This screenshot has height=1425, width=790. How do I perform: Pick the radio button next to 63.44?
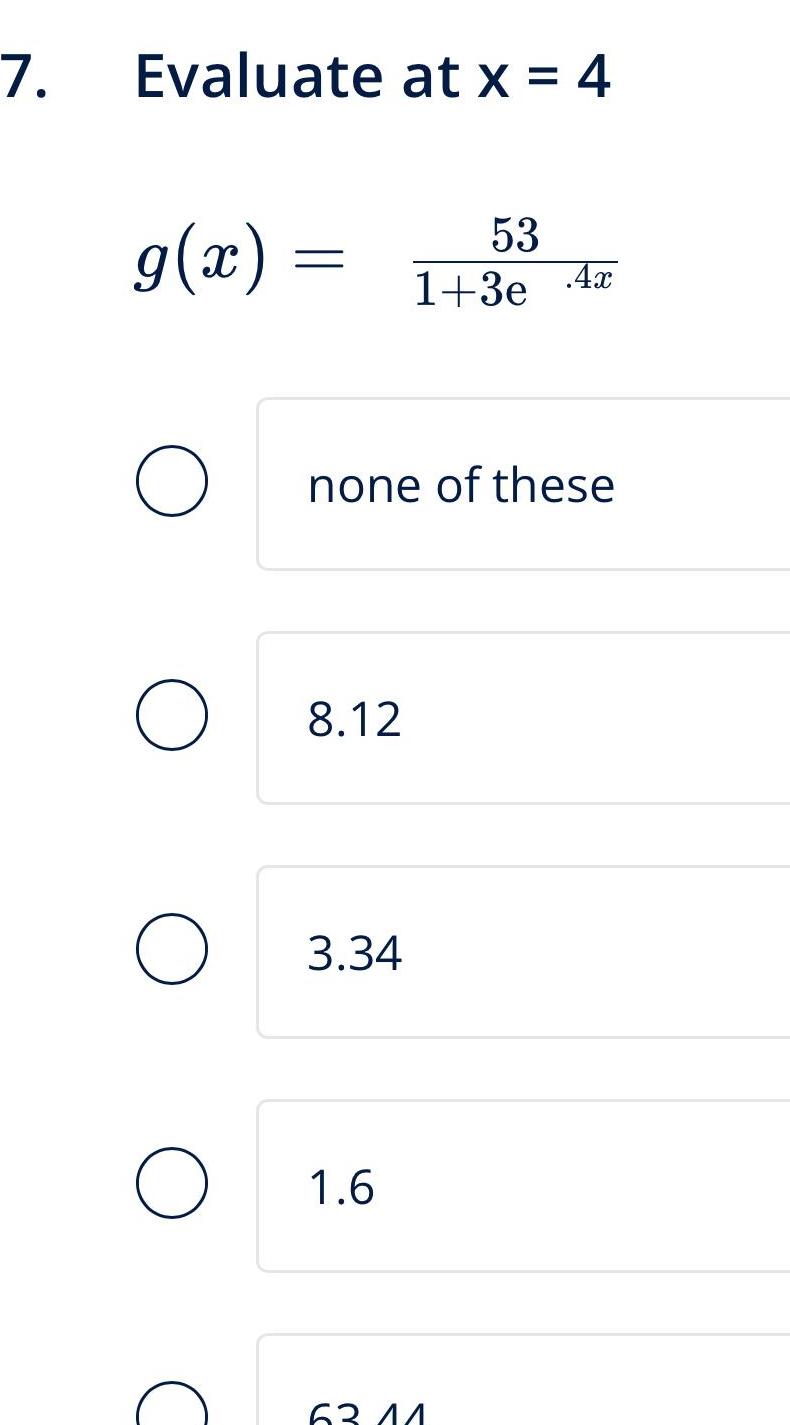[x=173, y=1410]
